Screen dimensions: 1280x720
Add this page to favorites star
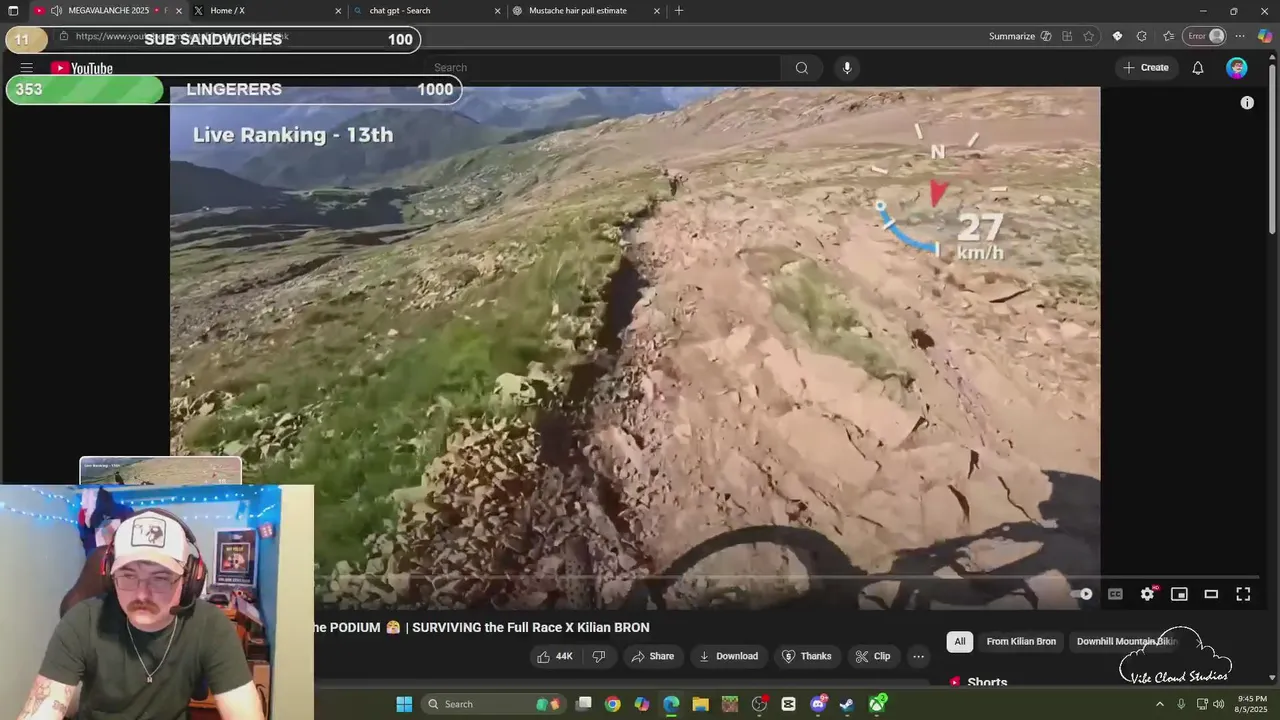click(1089, 36)
